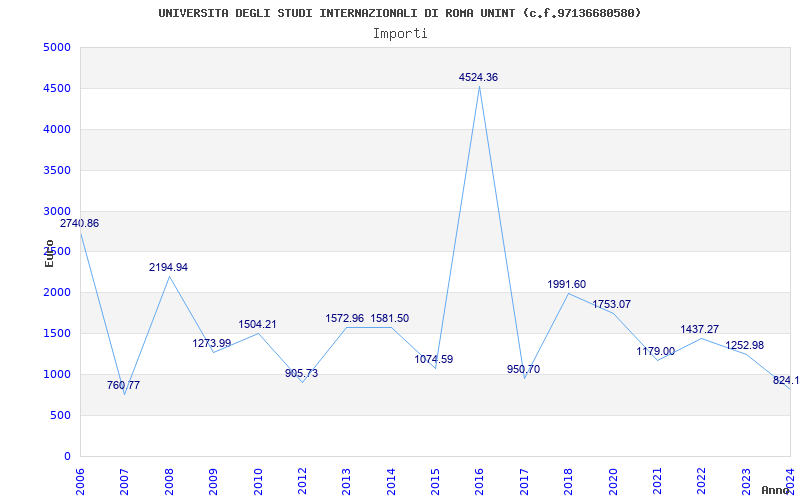Image resolution: width=800 pixels, height=500 pixels.
Task: Select the y-axis value 1000
Action: [57, 374]
